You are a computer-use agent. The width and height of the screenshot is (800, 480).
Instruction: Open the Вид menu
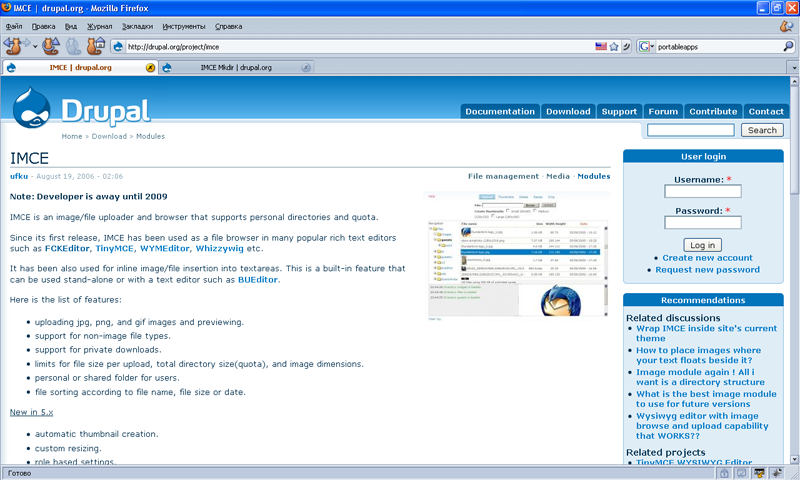click(x=71, y=27)
